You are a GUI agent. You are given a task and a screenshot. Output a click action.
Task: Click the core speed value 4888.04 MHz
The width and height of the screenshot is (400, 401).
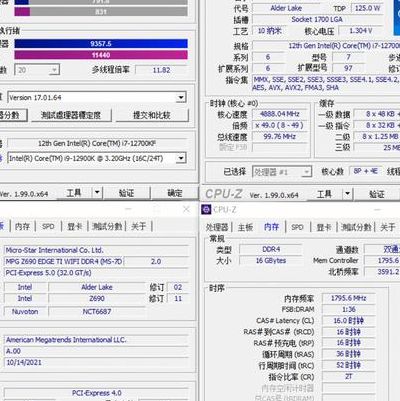click(x=280, y=114)
